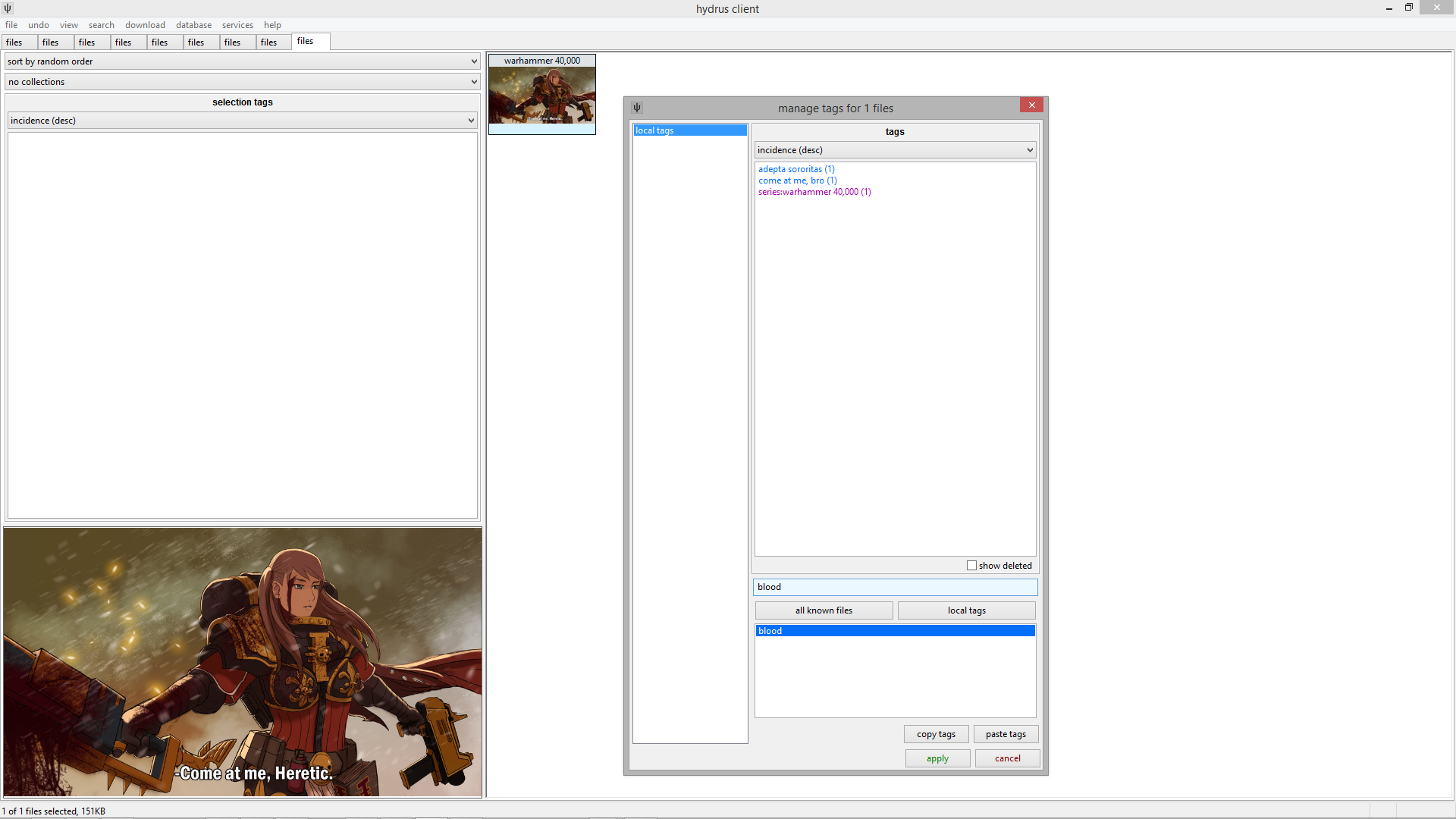Click the services menu in menubar
Viewport: 1456px width, 819px height.
(237, 25)
